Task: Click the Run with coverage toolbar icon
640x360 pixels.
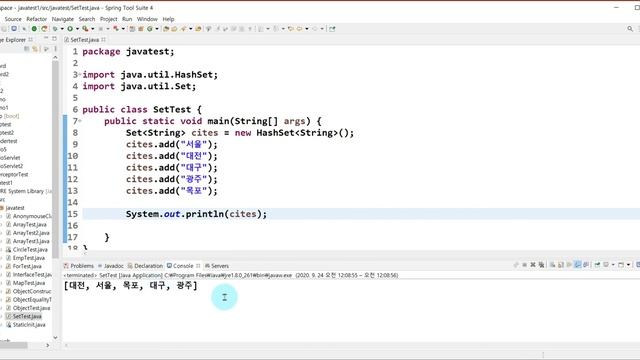Action: pyautogui.click(x=85, y=29)
